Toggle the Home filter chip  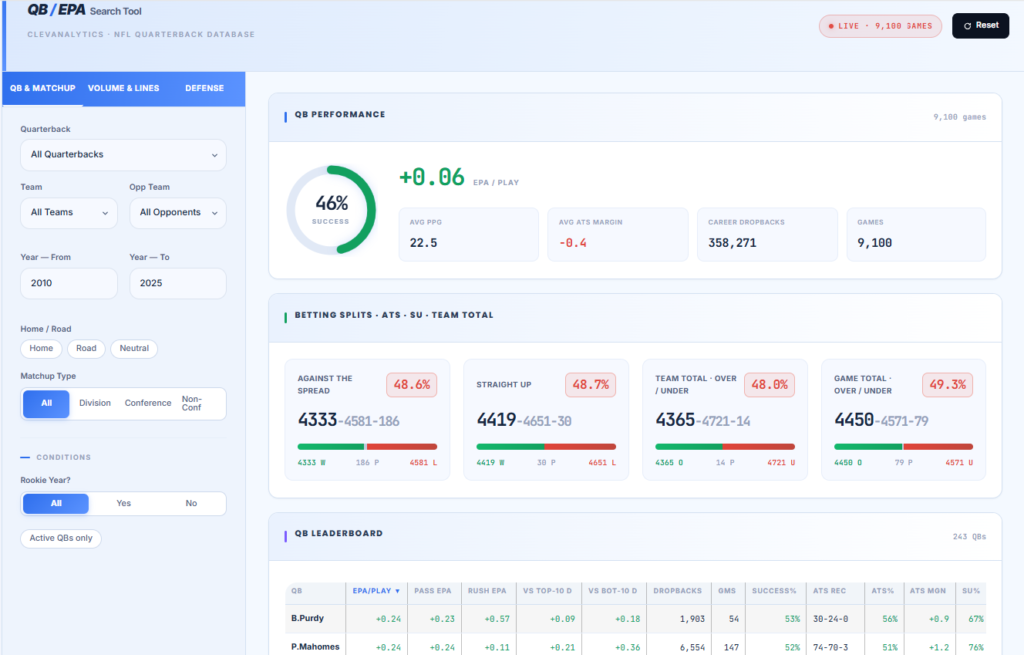pyautogui.click(x=41, y=348)
